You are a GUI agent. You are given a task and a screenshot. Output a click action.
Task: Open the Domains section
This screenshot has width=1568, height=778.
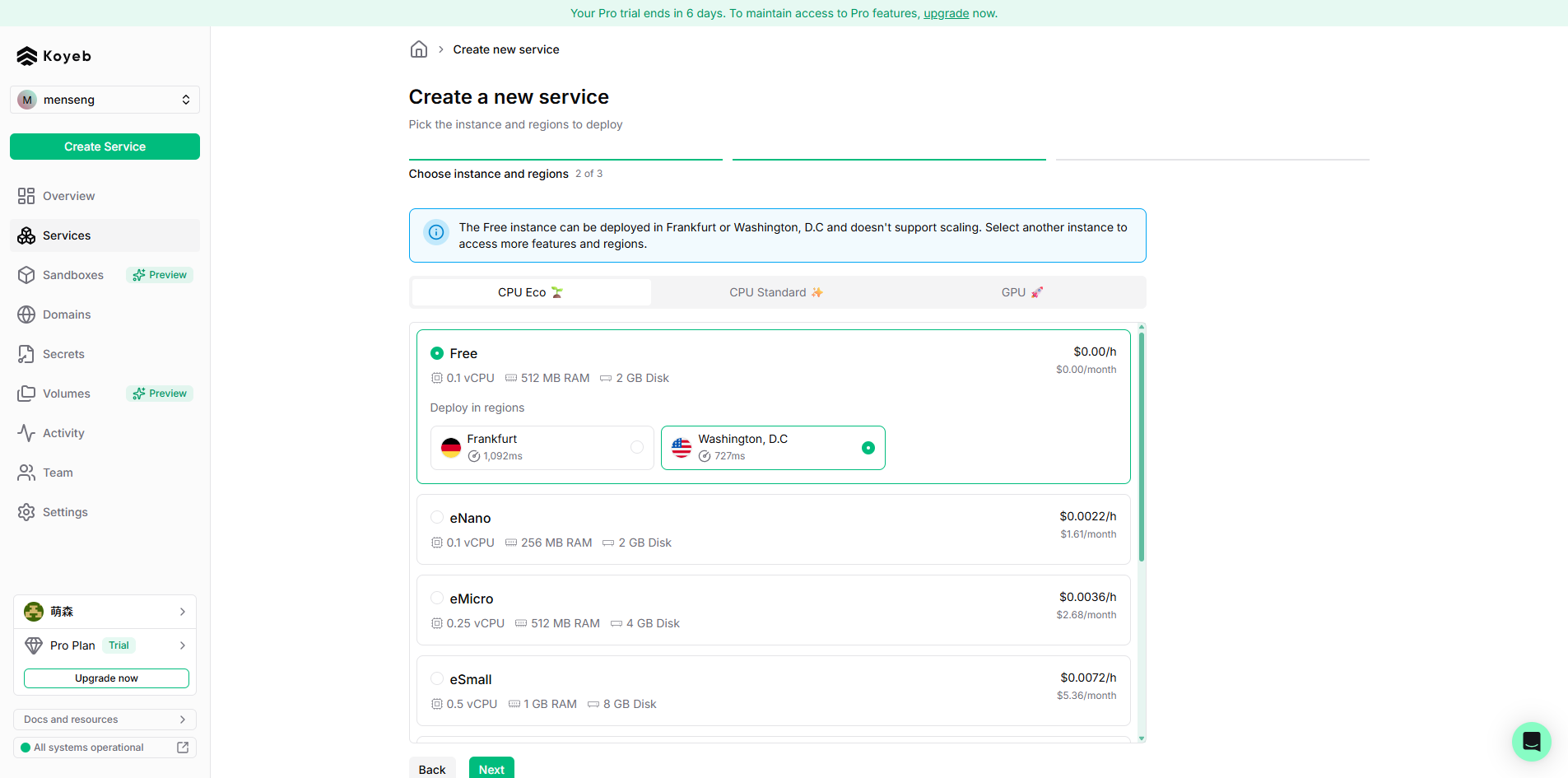click(x=66, y=314)
